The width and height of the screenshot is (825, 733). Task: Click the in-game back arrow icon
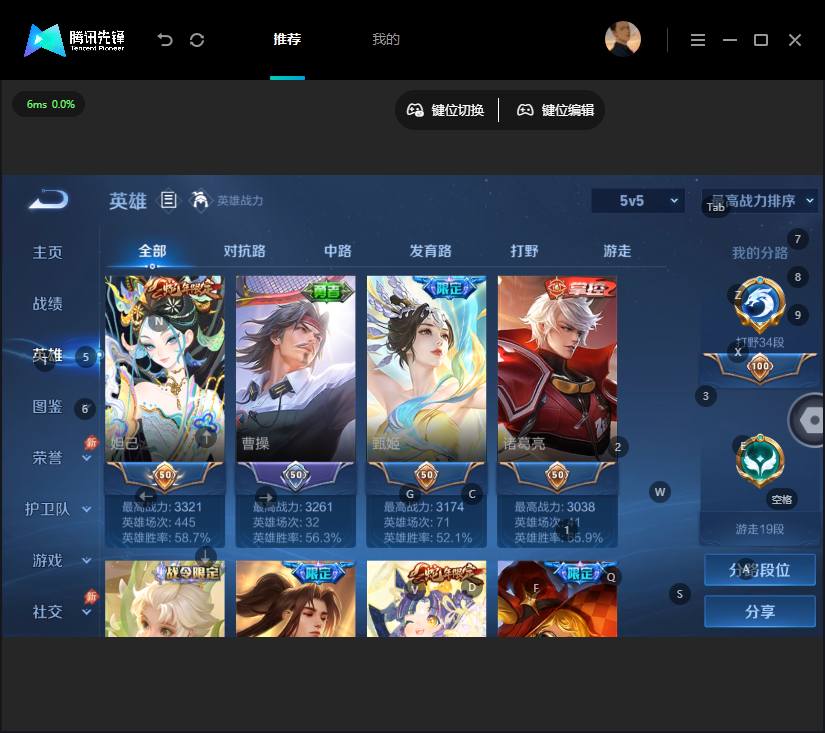pyautogui.click(x=48, y=199)
